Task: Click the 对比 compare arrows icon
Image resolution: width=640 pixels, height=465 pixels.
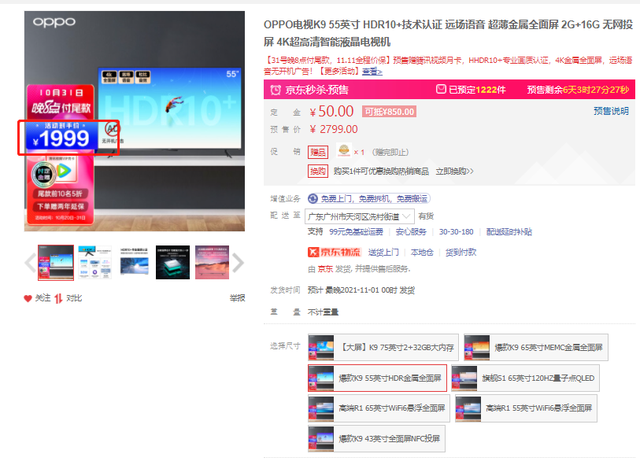Action: 58,298
